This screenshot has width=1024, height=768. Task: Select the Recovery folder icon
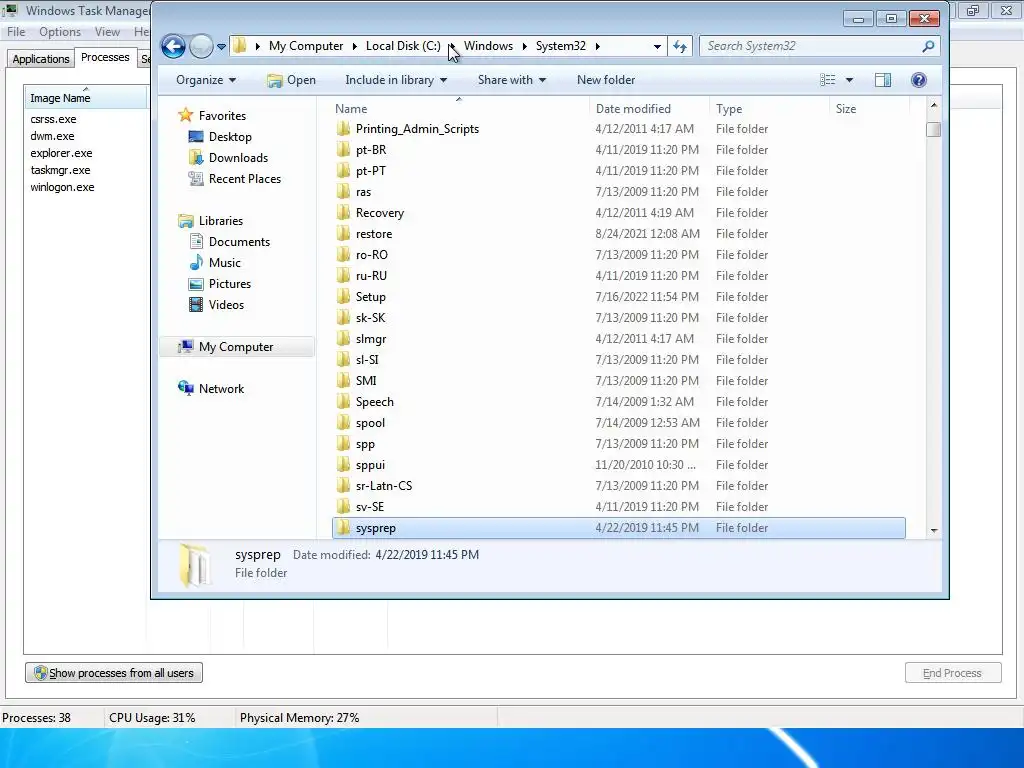(x=344, y=212)
